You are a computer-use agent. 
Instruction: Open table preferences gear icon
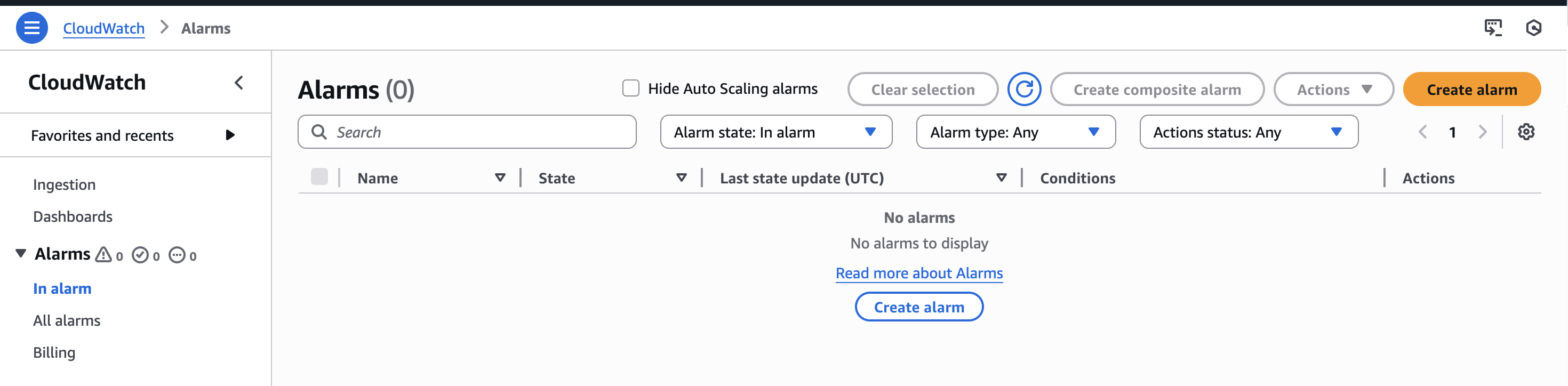(1525, 132)
